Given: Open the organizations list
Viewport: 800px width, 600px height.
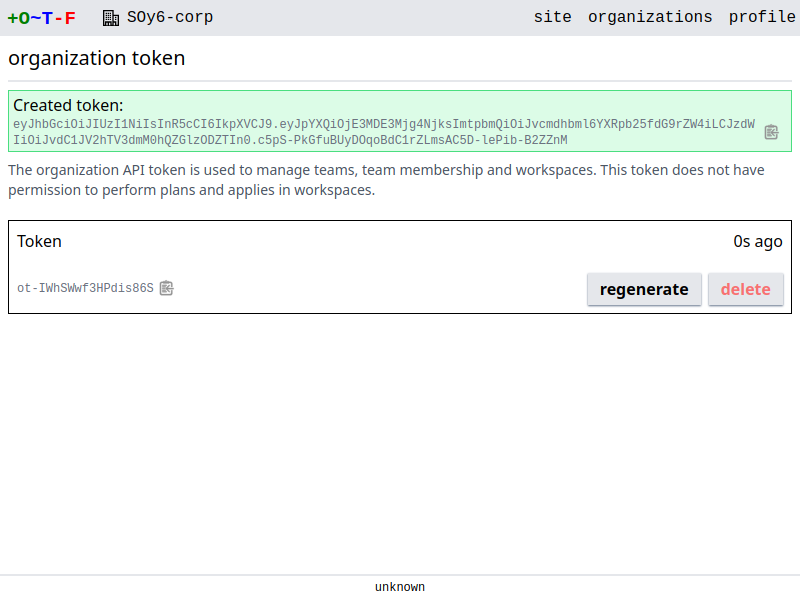Looking at the screenshot, I should [x=650, y=17].
